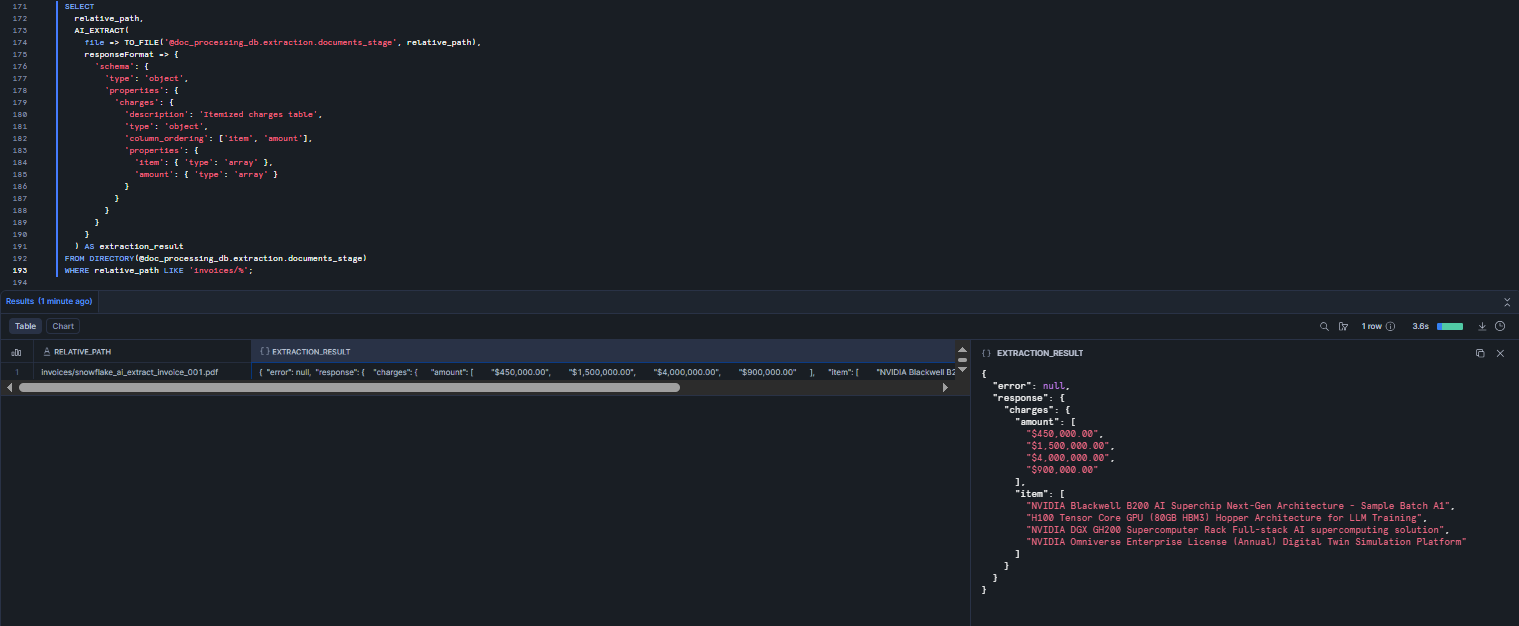Switch to the Chart view
Image resolution: width=1519 pixels, height=626 pixels.
[x=63, y=326]
